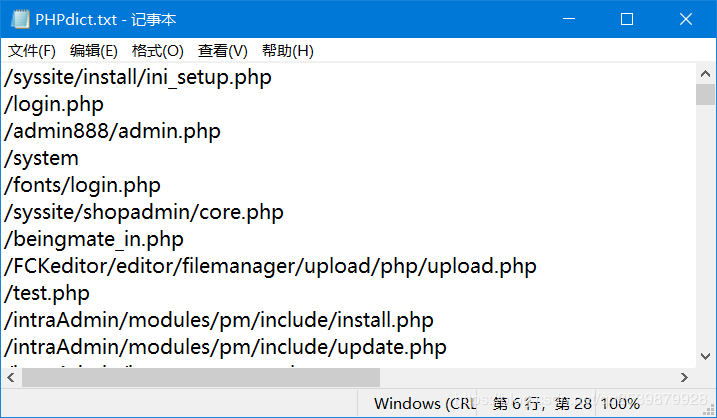The width and height of the screenshot is (717, 418).
Task: Open the 查看(V) menu
Action: point(222,51)
